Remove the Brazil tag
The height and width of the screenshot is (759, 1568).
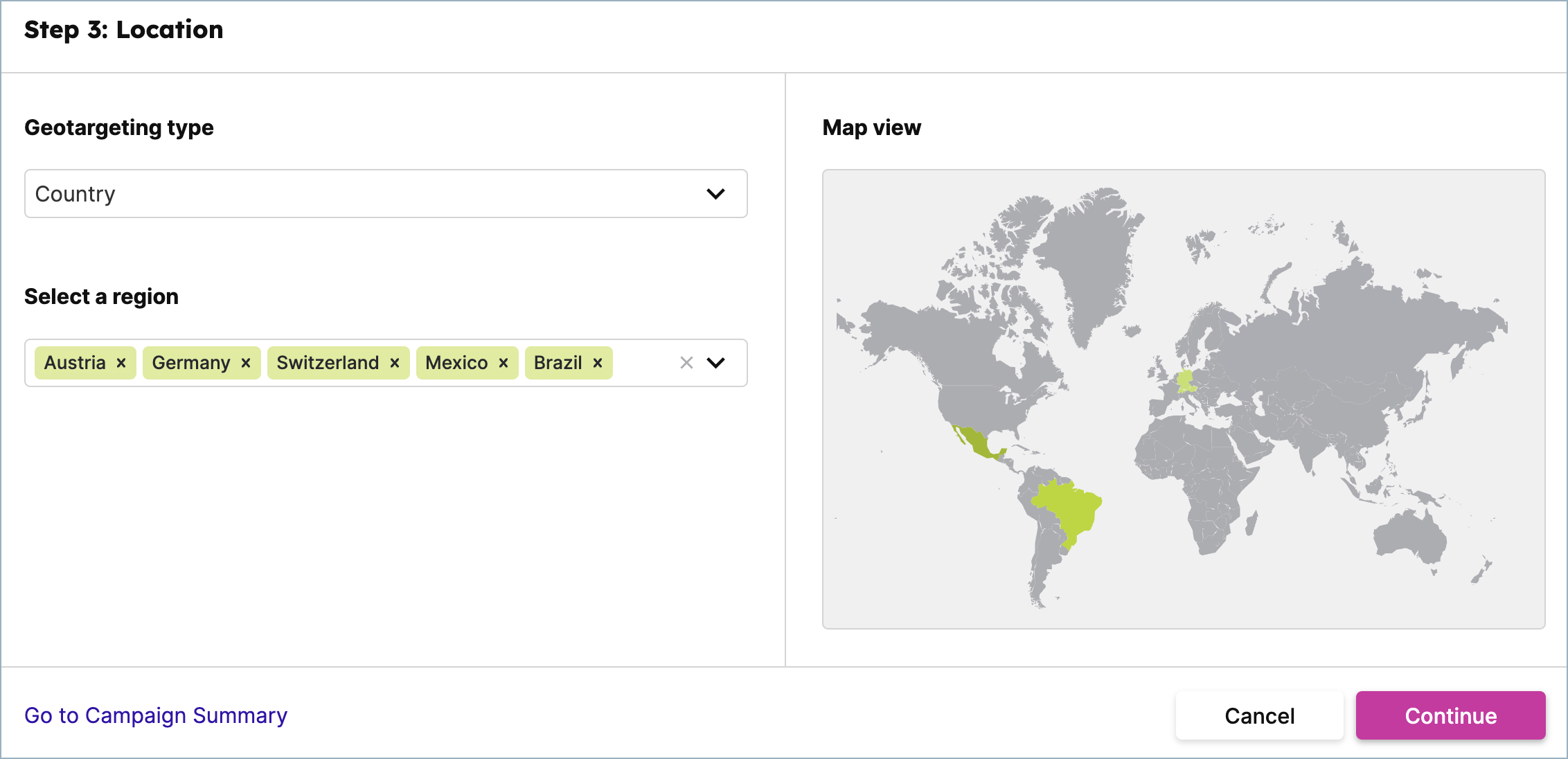pyautogui.click(x=598, y=363)
